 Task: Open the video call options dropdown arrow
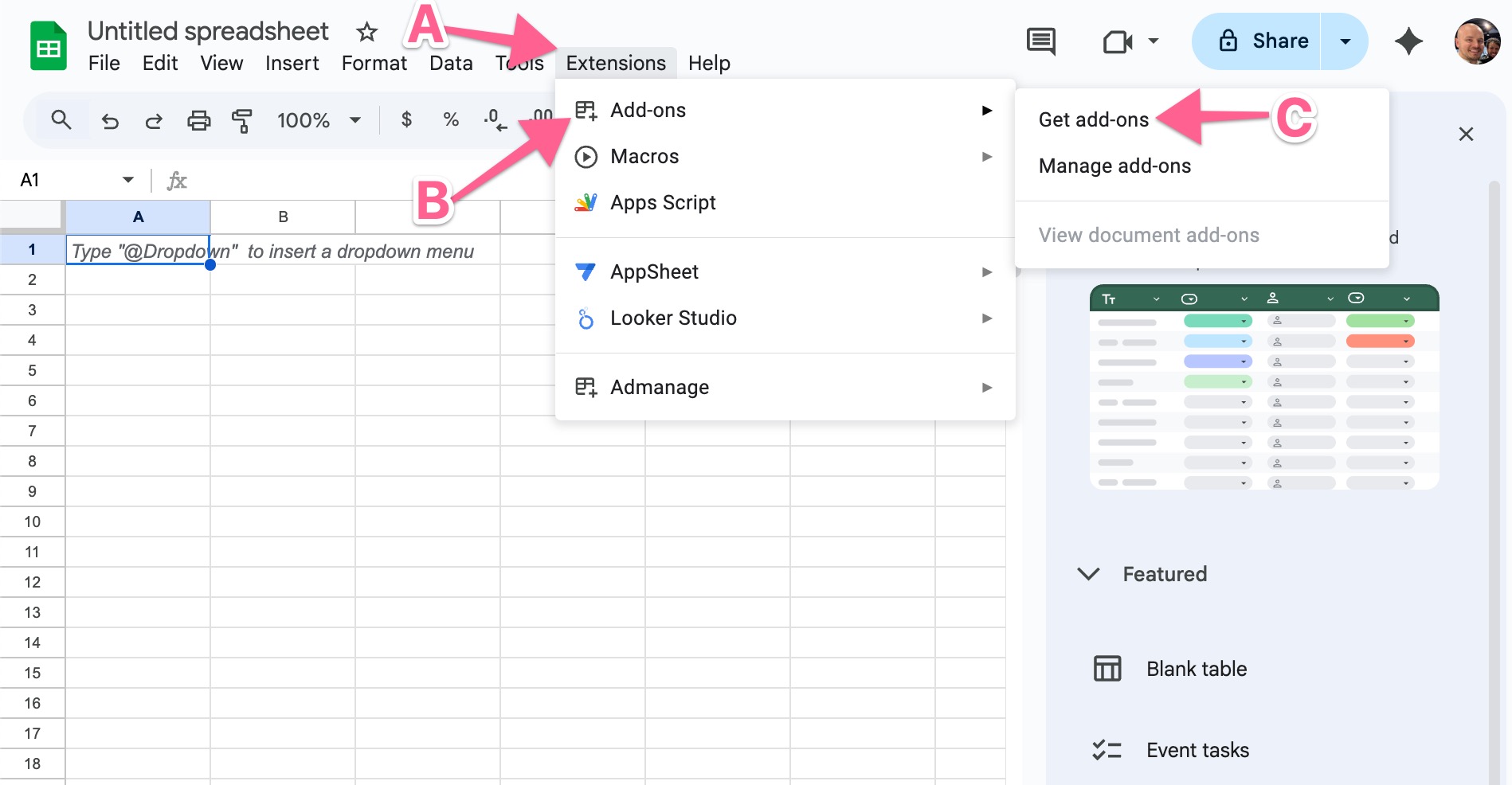[1153, 41]
